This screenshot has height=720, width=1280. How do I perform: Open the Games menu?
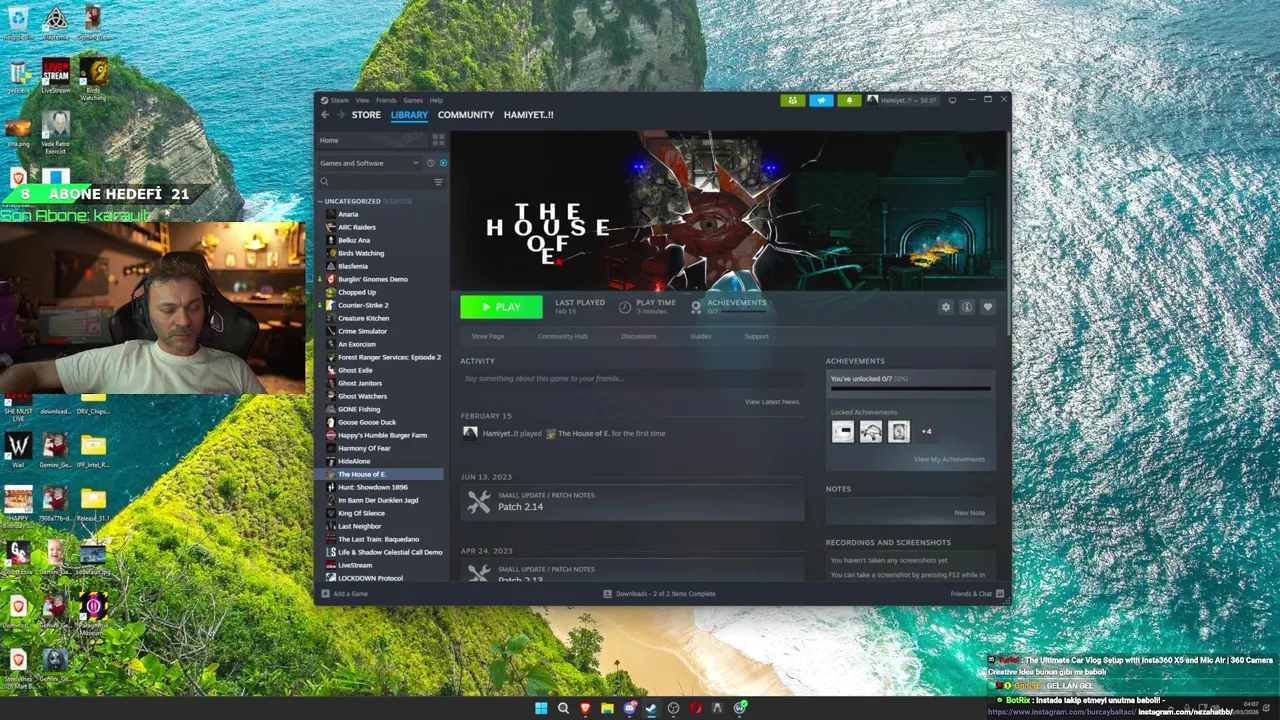click(413, 100)
